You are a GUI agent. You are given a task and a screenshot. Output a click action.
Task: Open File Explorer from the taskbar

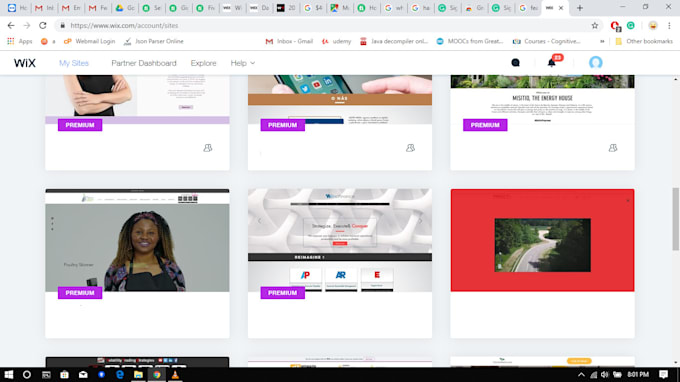[138, 375]
